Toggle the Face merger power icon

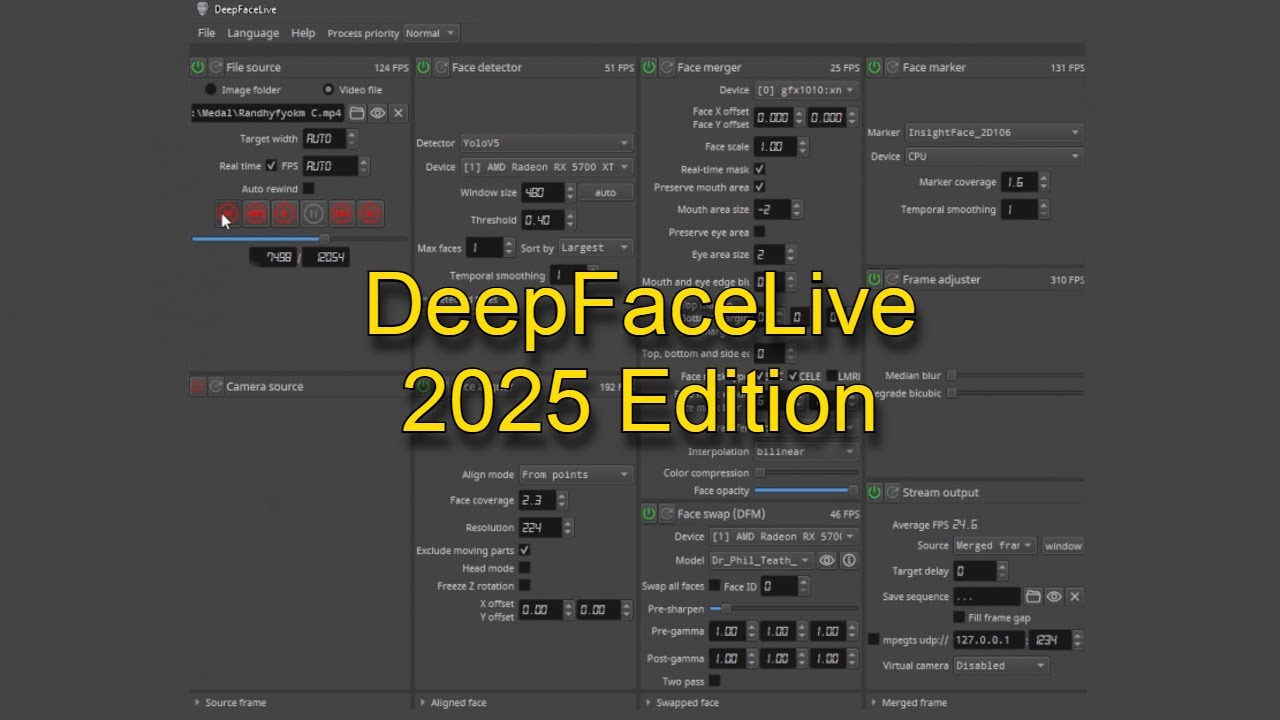[x=649, y=67]
